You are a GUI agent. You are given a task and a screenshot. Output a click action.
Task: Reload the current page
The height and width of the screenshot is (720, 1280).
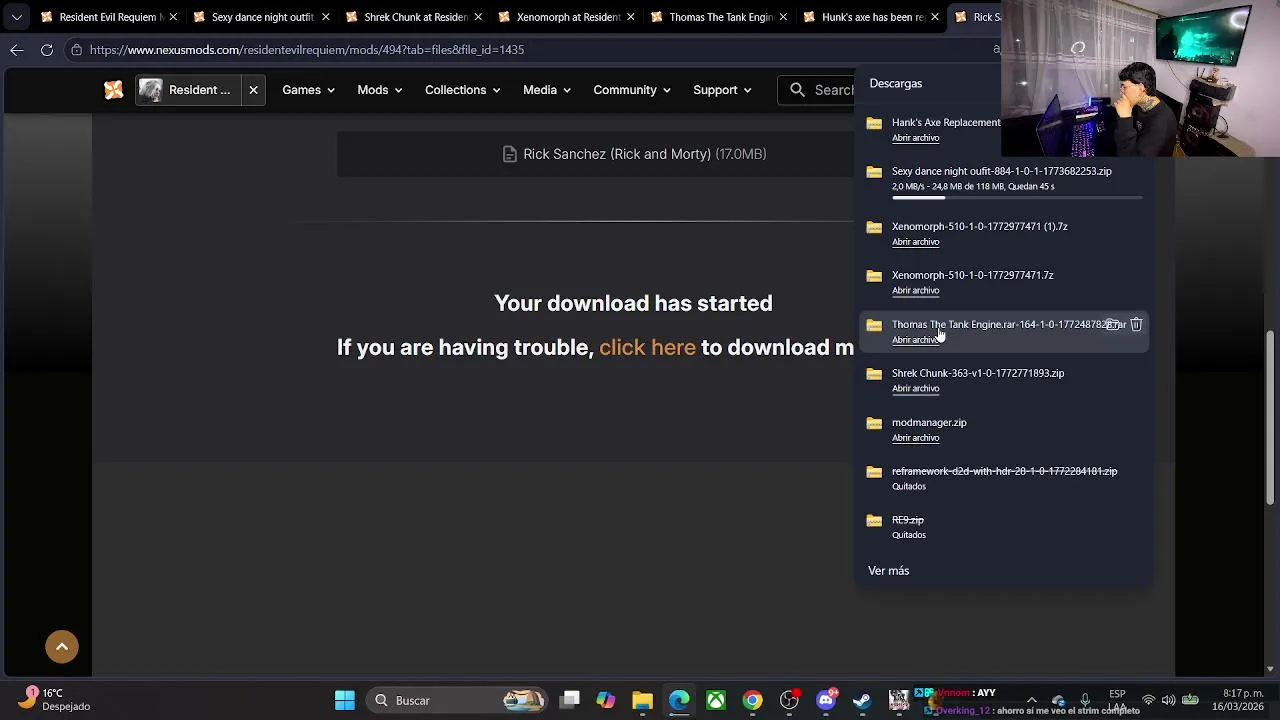click(47, 49)
